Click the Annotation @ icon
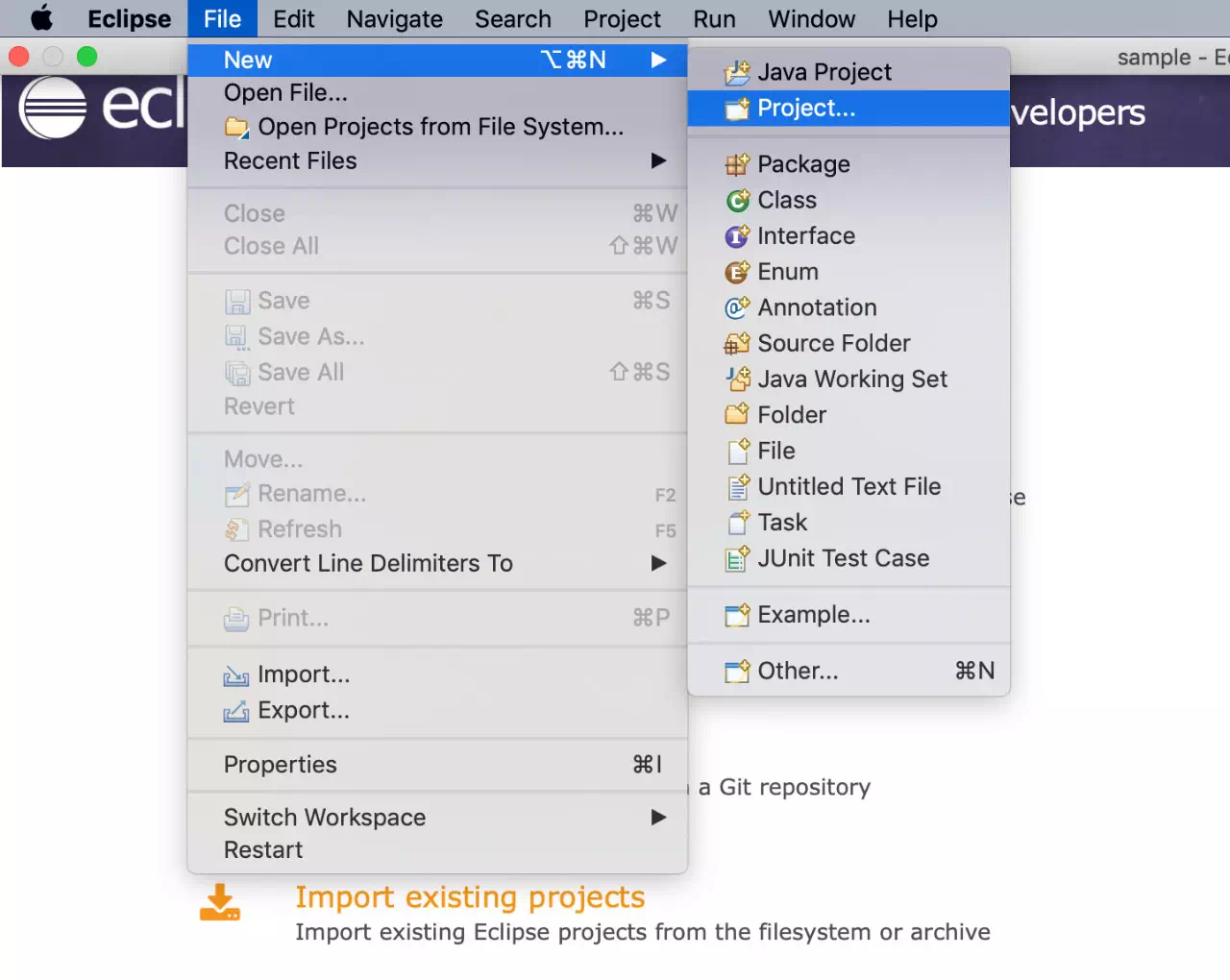 point(737,307)
